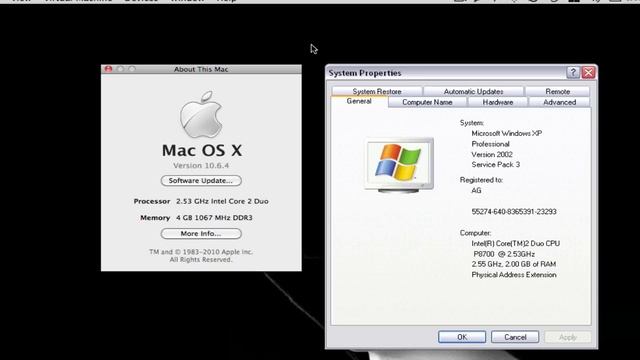Click the Microsoft Windows XP text
The height and width of the screenshot is (360, 640).
point(507,133)
